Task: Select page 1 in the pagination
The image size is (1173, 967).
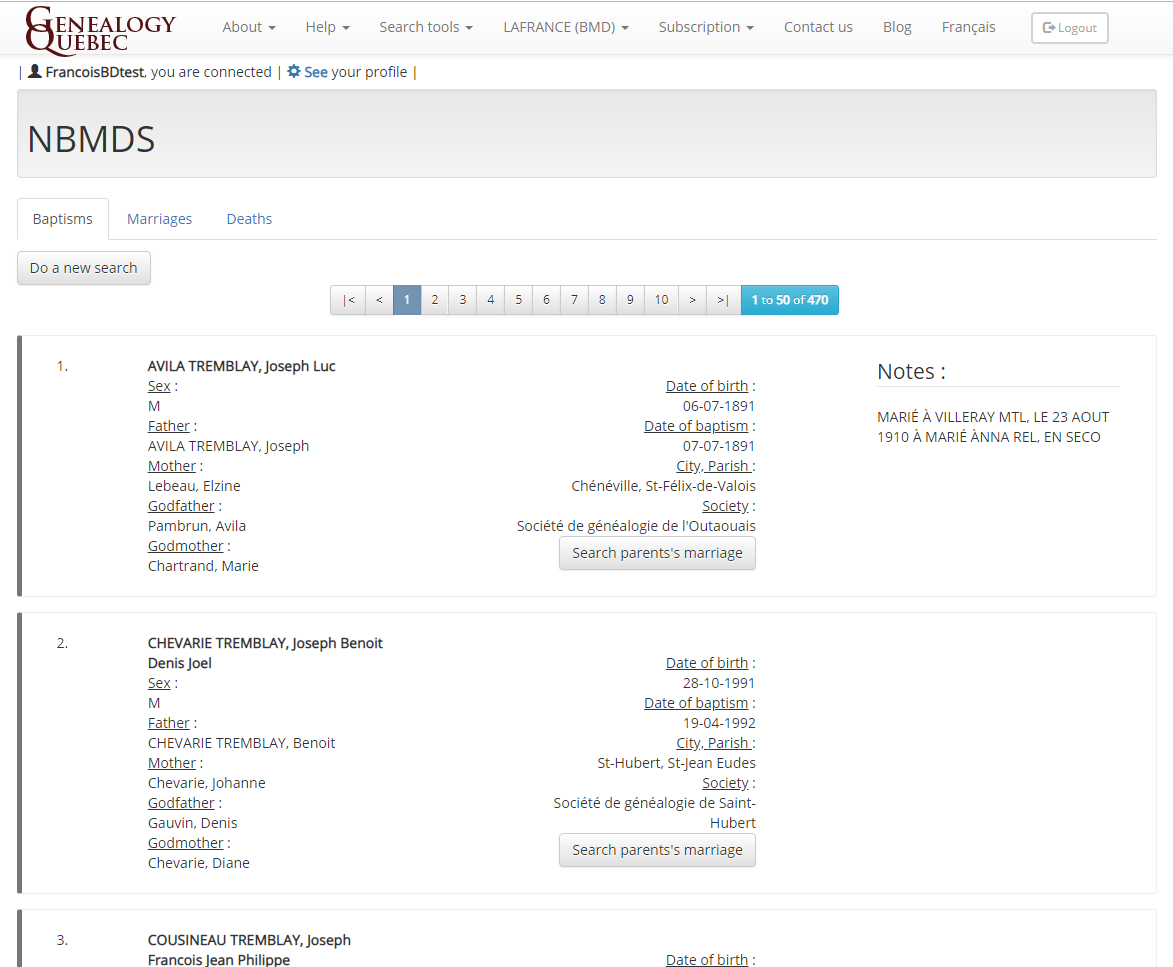Action: point(407,300)
